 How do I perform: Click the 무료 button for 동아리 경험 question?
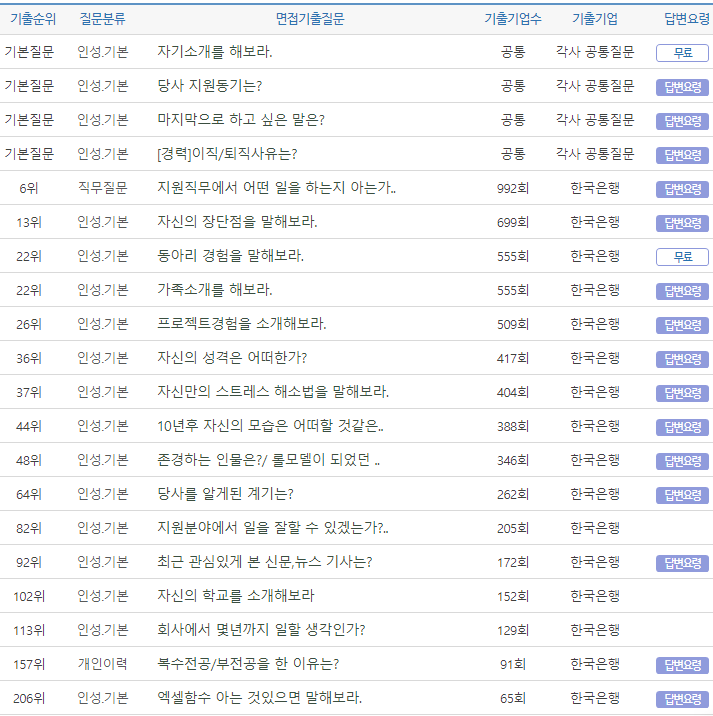coord(682,257)
